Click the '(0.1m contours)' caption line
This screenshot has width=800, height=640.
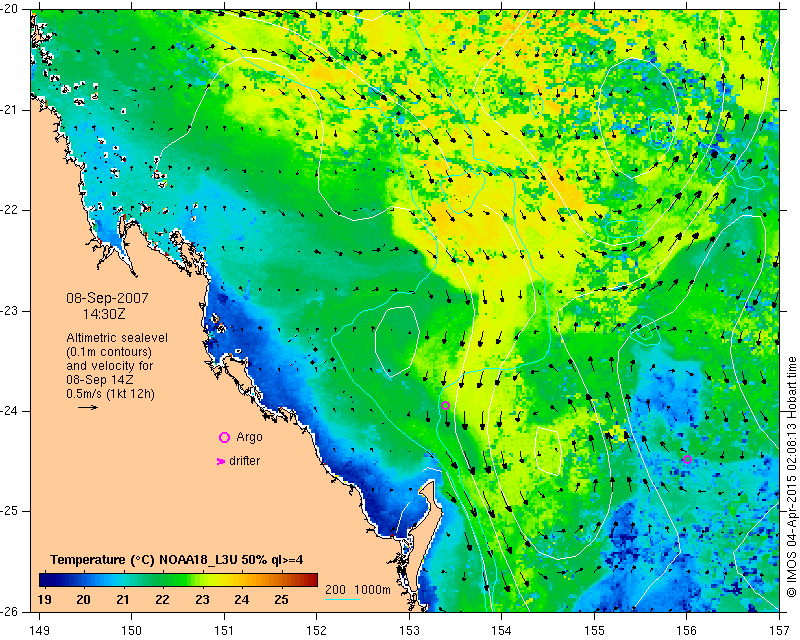pos(109,352)
